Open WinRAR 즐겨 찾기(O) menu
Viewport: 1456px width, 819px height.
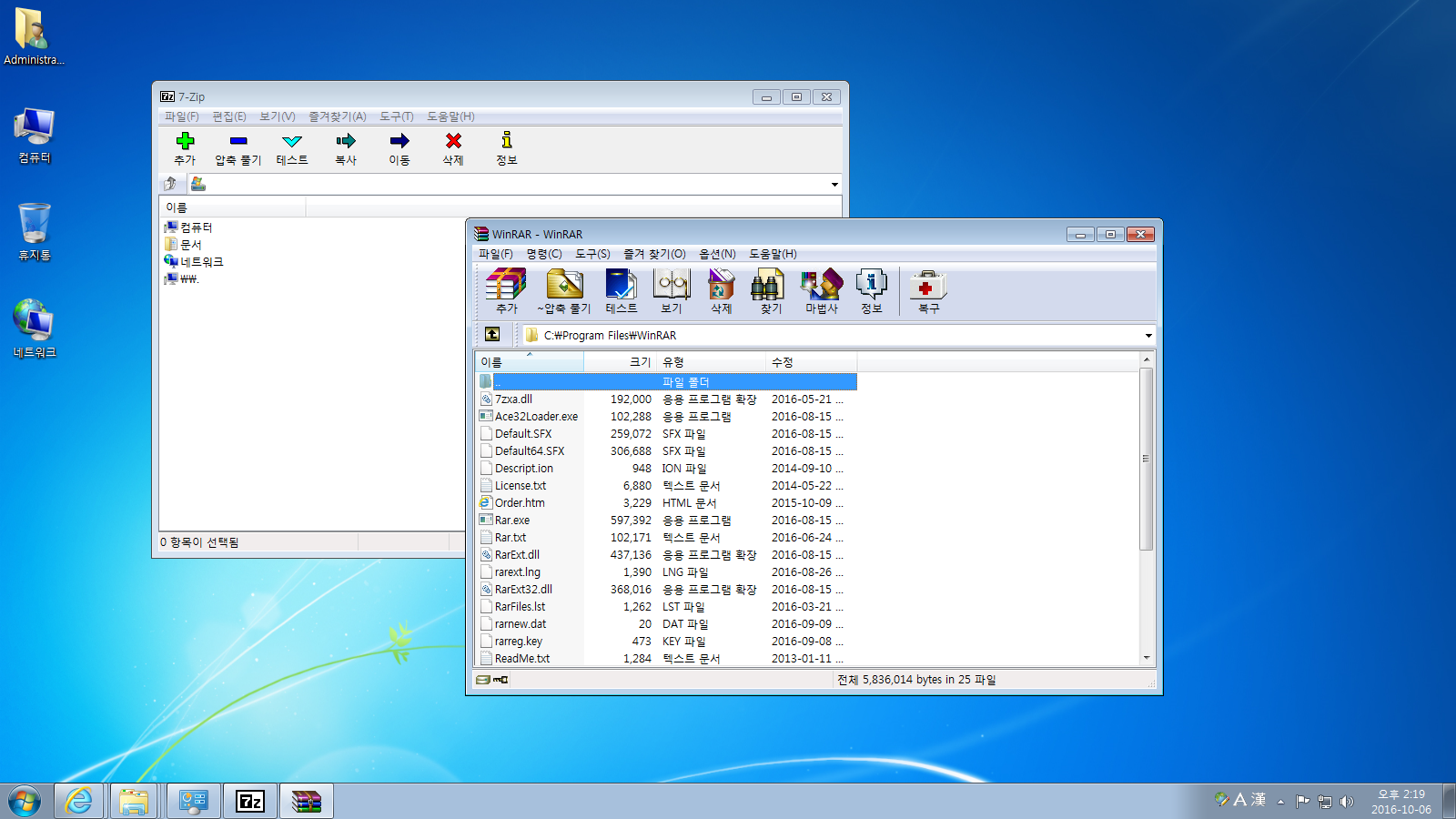point(654,254)
